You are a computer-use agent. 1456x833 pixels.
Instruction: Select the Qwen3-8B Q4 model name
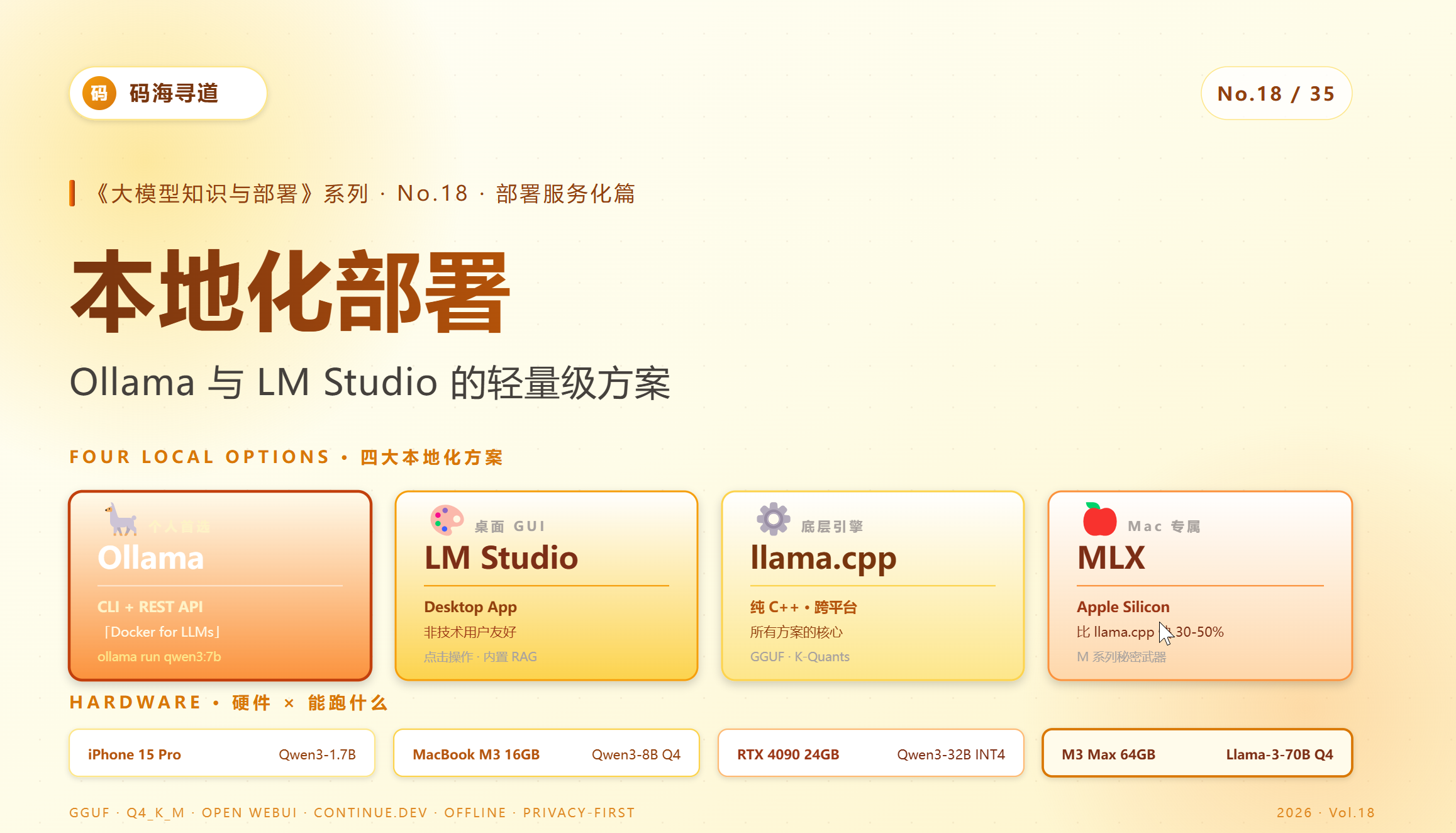pos(636,754)
